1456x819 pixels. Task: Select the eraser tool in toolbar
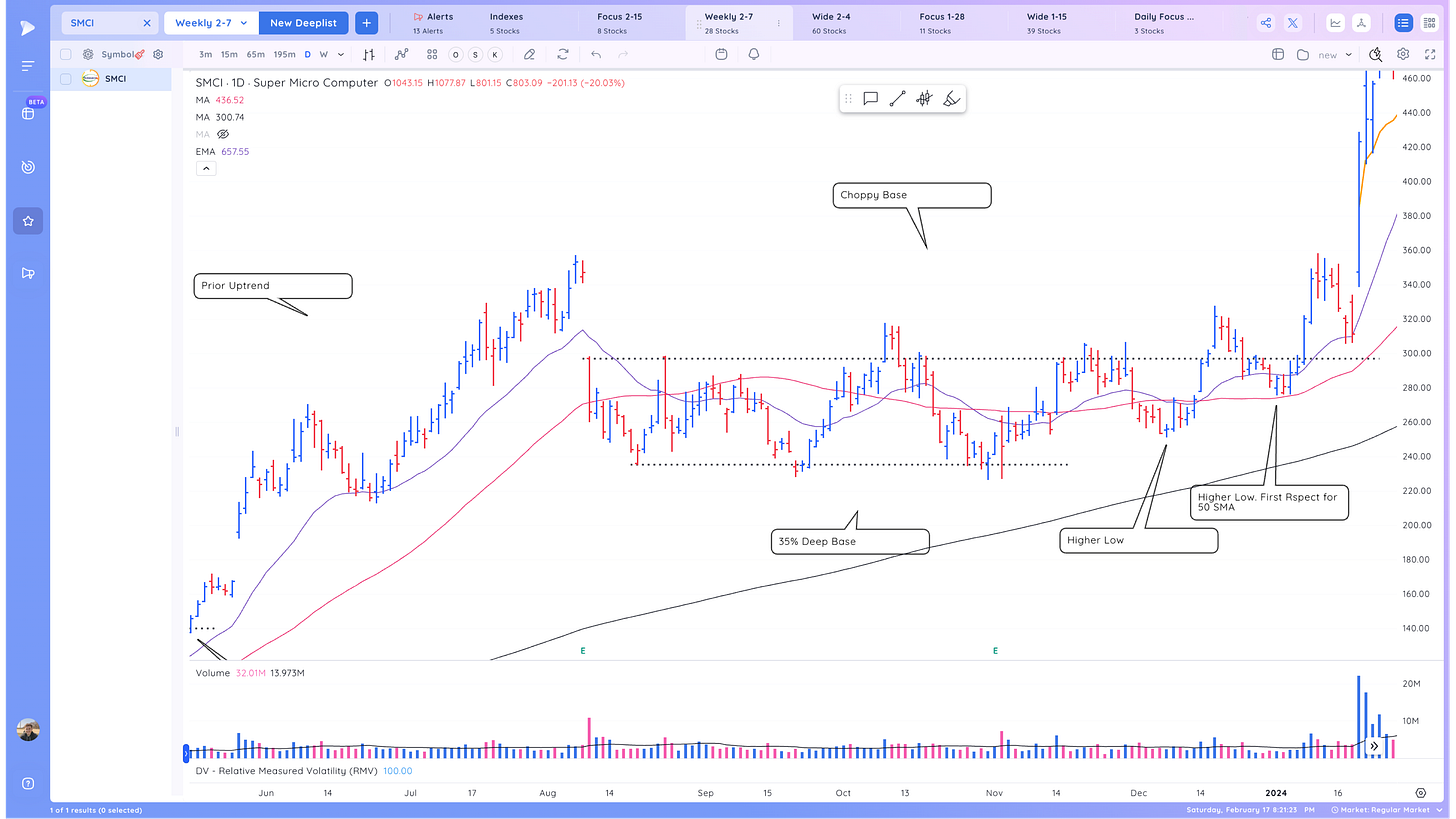click(529, 55)
